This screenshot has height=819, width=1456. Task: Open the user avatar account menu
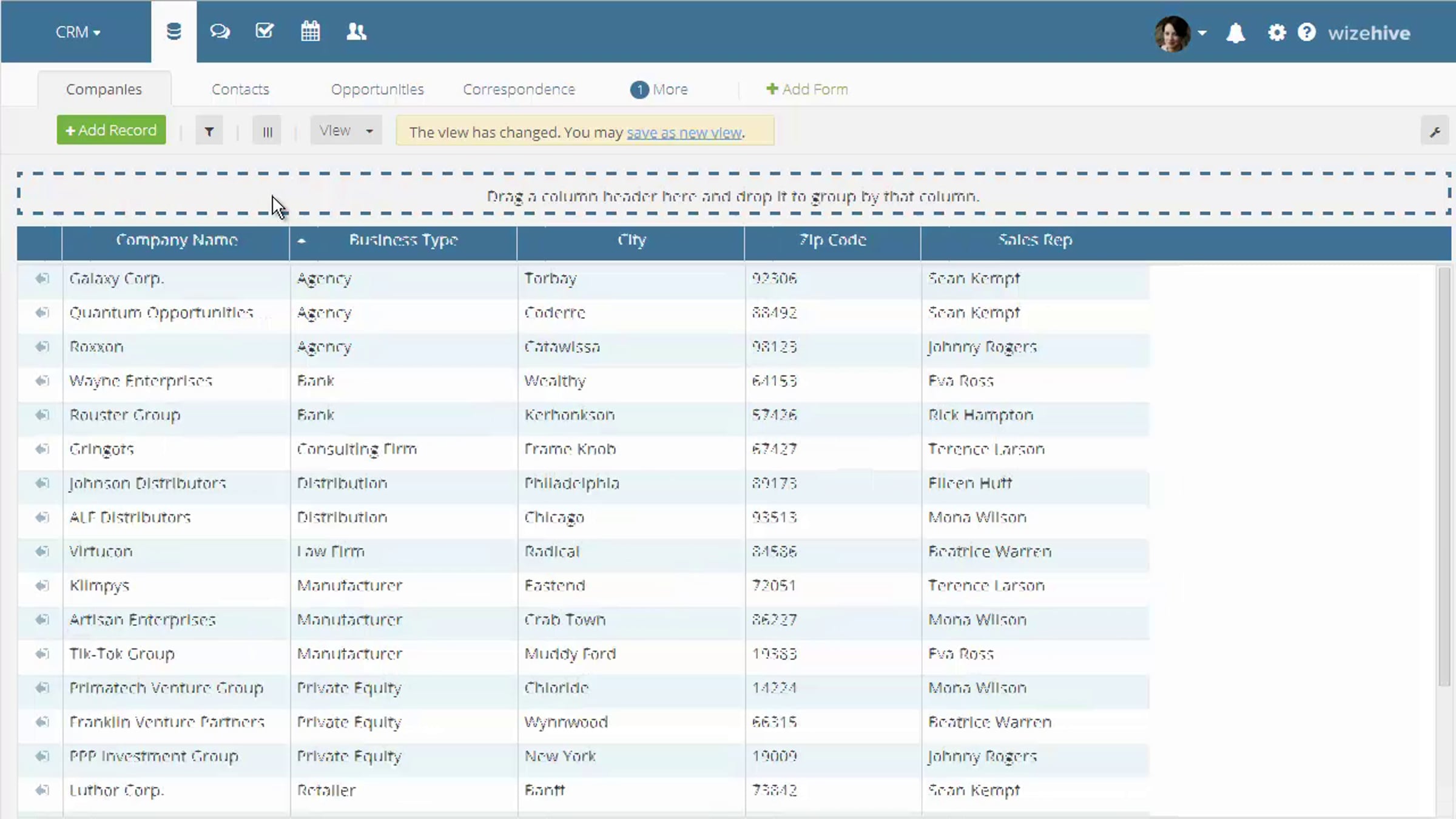1180,33
